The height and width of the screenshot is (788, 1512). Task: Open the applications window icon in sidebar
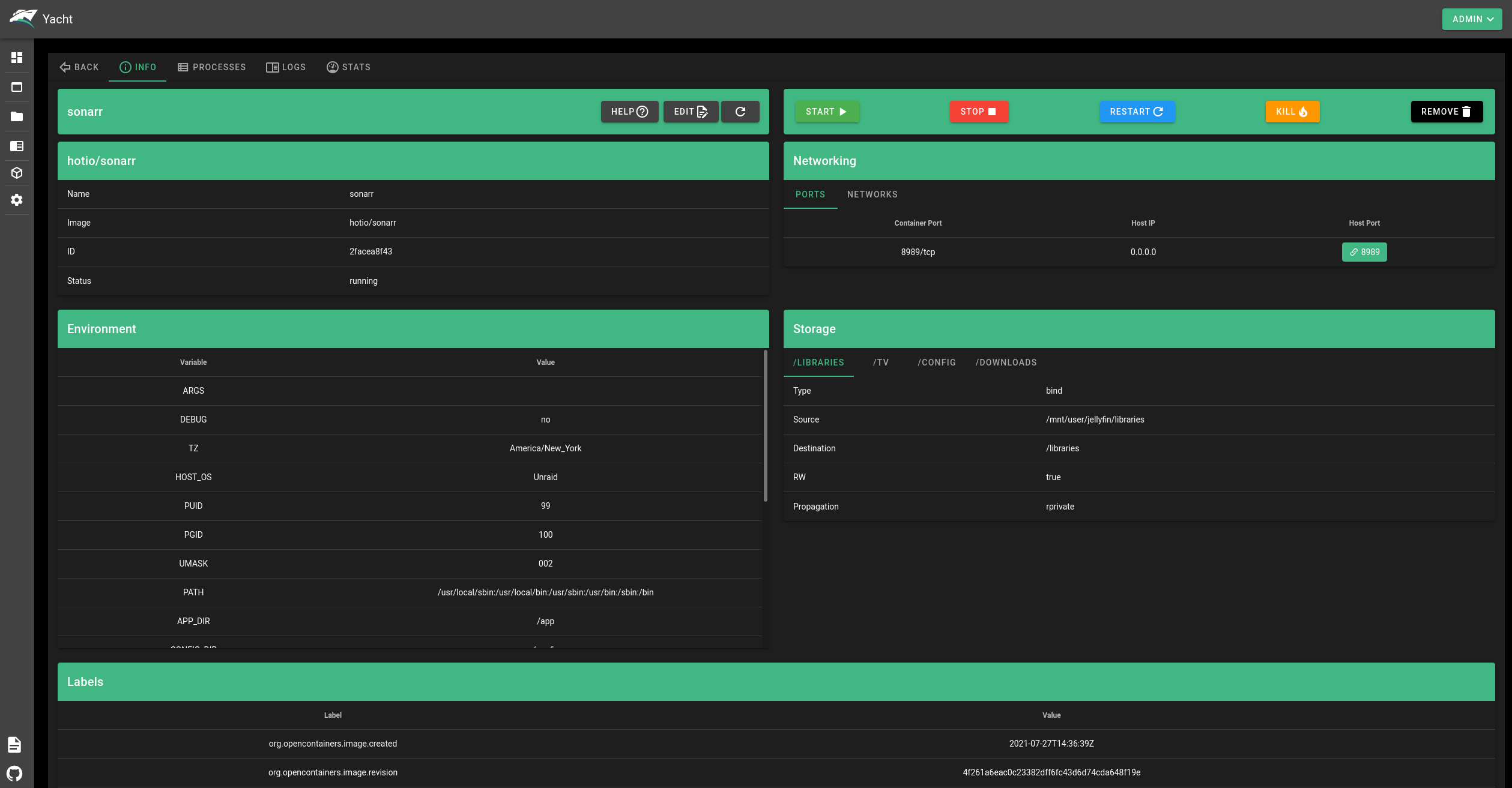pos(17,88)
